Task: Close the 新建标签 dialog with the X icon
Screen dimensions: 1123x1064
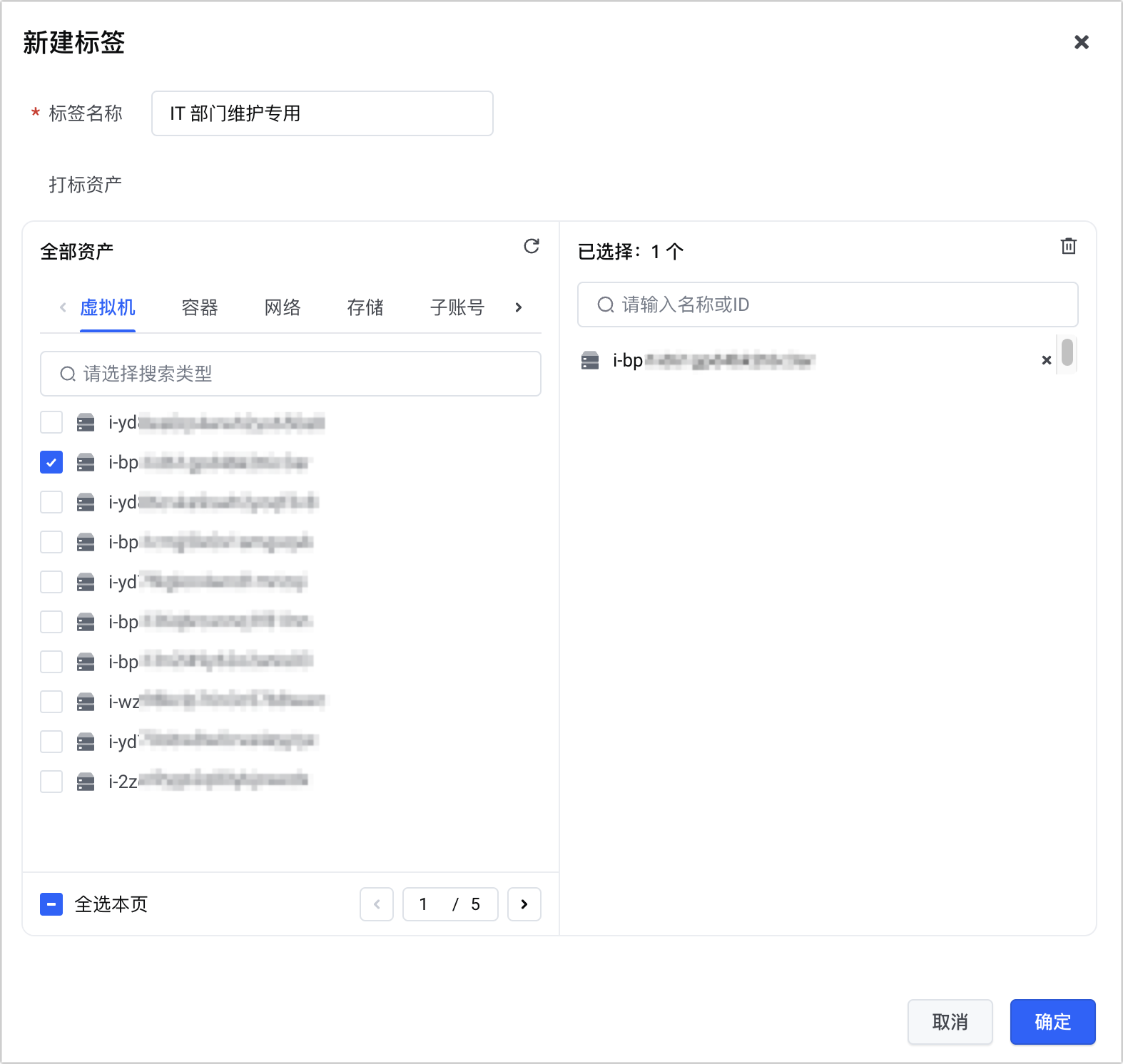Action: [x=1082, y=42]
